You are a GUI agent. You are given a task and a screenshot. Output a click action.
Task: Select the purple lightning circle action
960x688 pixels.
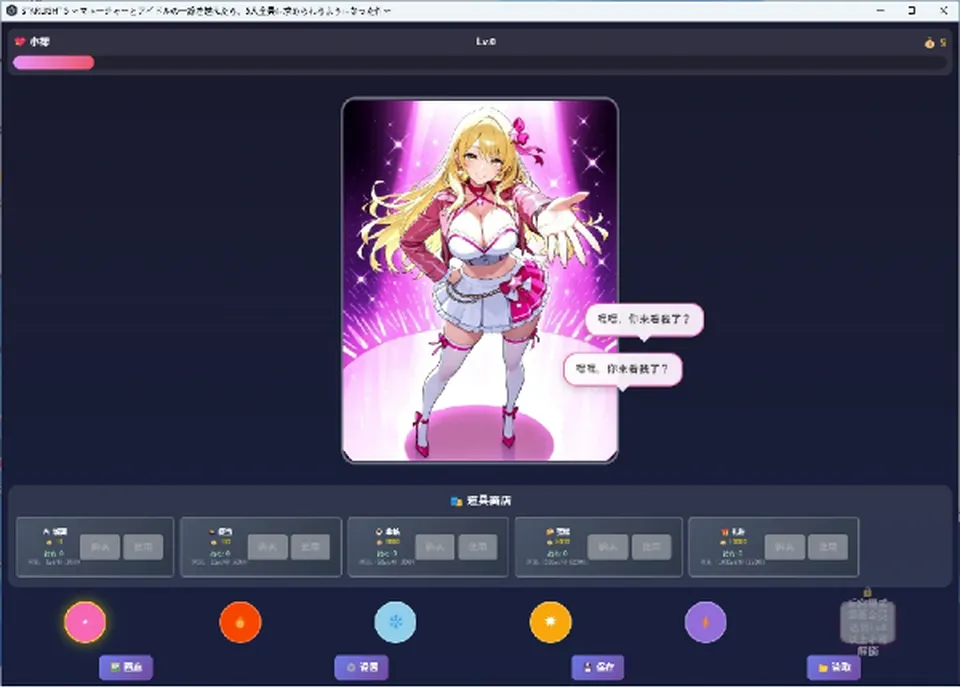[x=705, y=622]
